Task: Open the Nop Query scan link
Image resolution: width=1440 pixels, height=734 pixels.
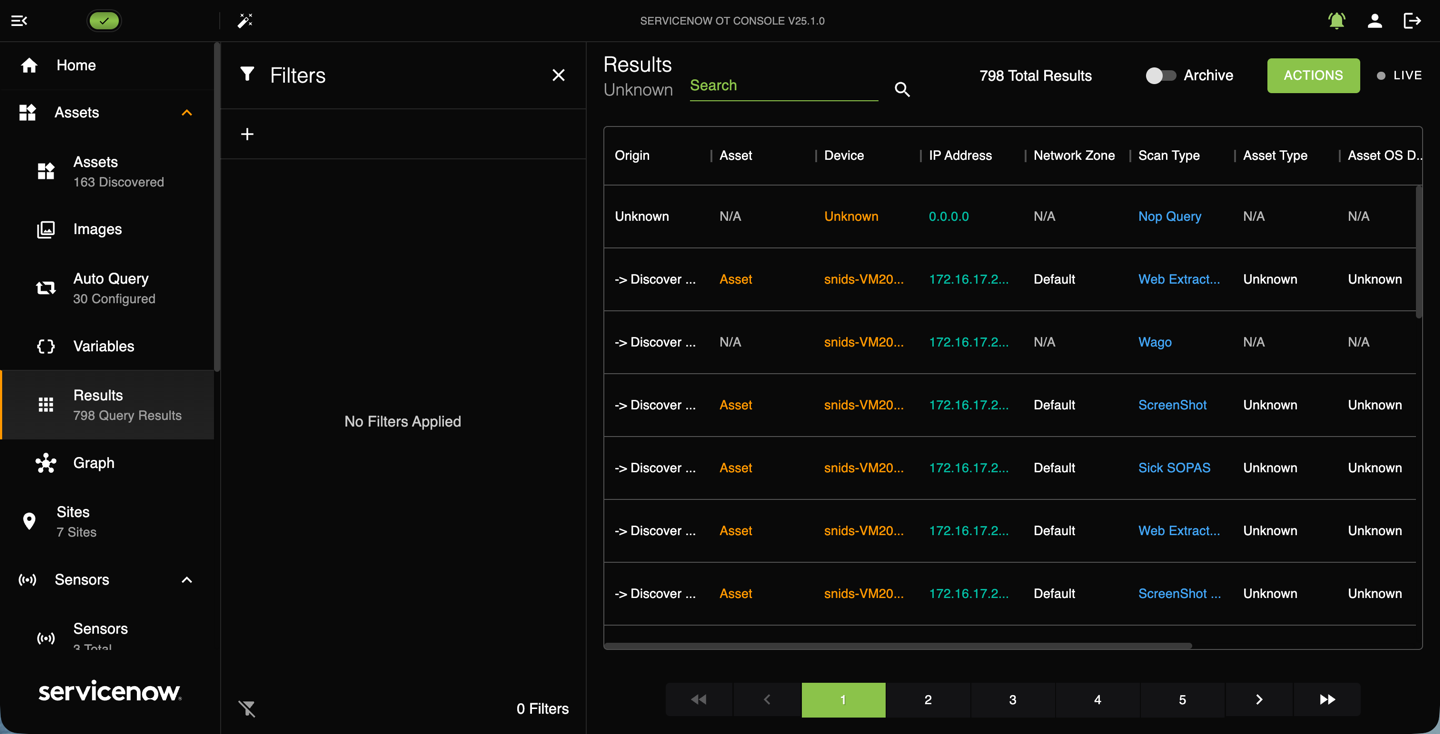Action: pos(1170,217)
